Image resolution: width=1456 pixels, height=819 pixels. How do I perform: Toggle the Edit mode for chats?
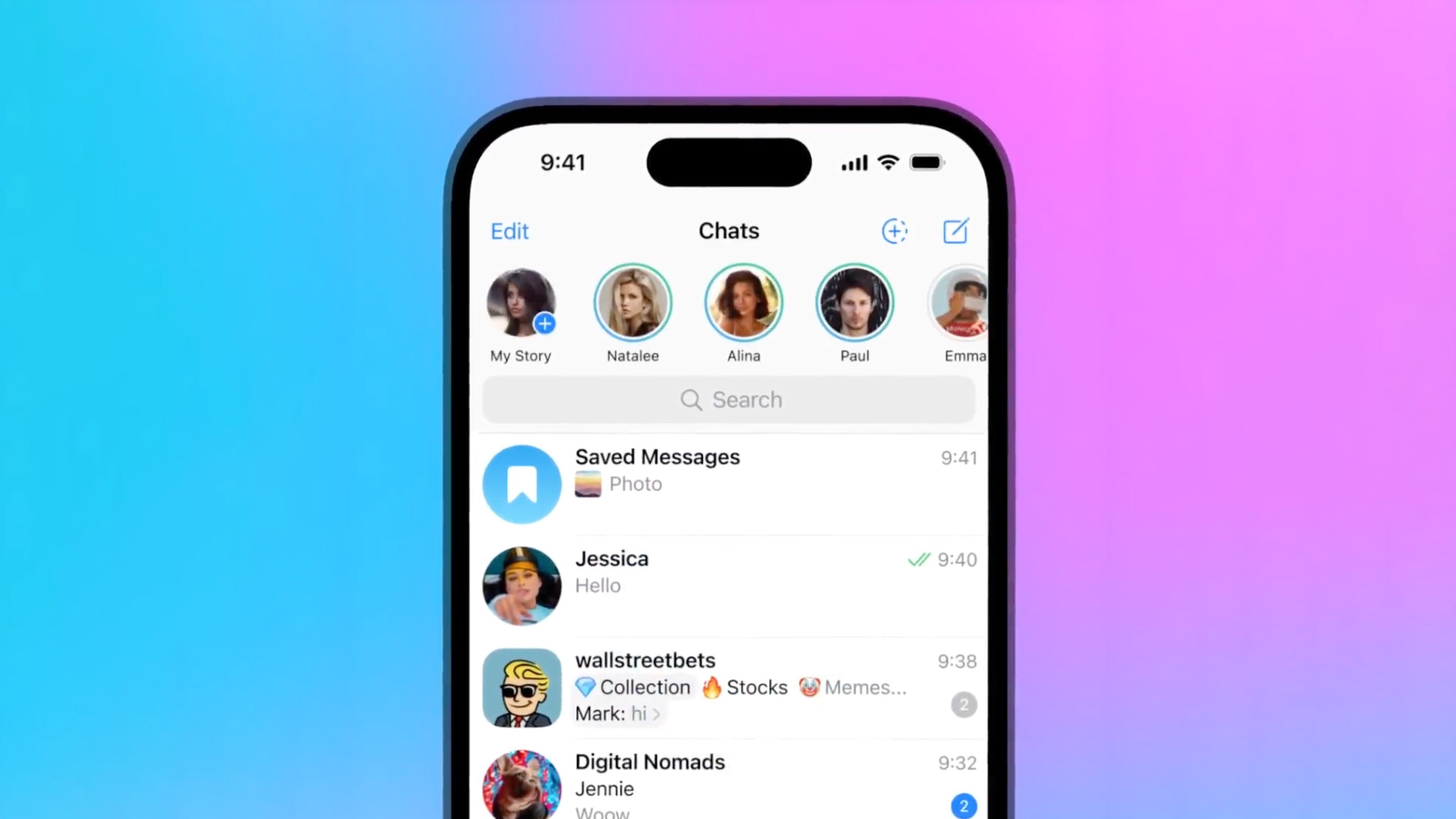coord(510,231)
